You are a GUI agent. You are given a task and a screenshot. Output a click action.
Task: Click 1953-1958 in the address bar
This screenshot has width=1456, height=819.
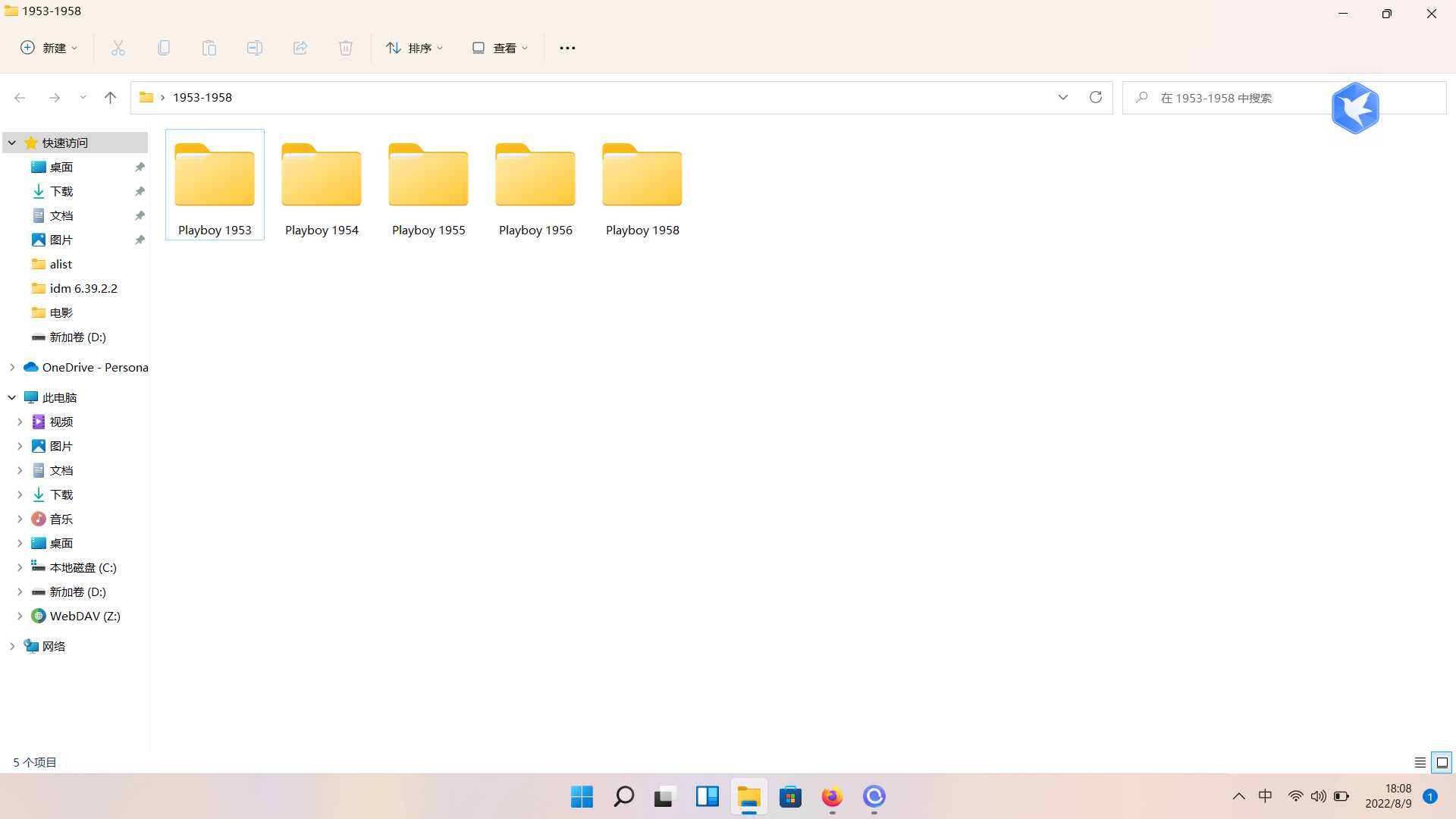[202, 97]
